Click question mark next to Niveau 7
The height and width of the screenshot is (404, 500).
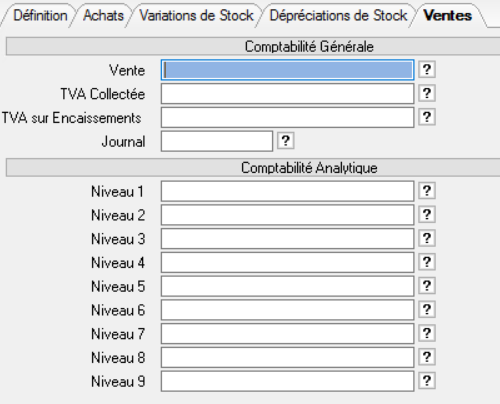point(427,333)
